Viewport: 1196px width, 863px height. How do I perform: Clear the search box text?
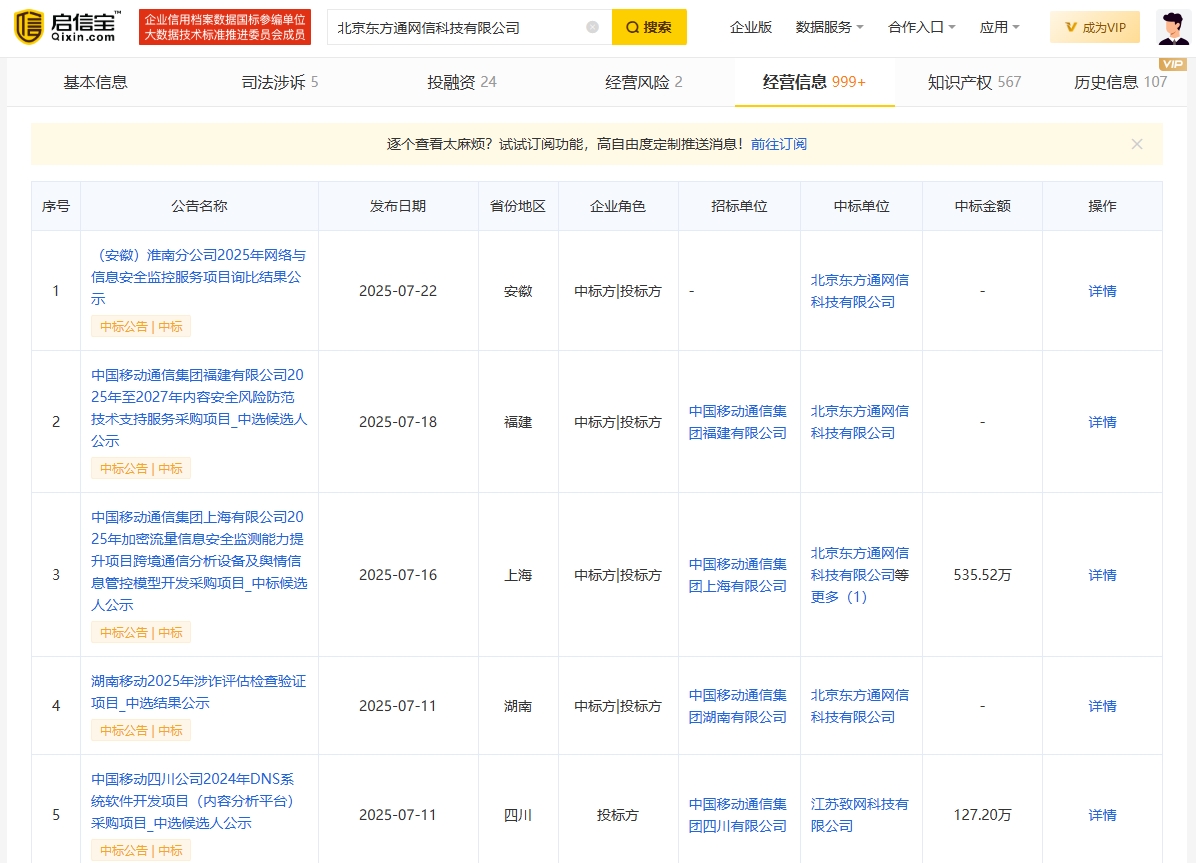592,27
